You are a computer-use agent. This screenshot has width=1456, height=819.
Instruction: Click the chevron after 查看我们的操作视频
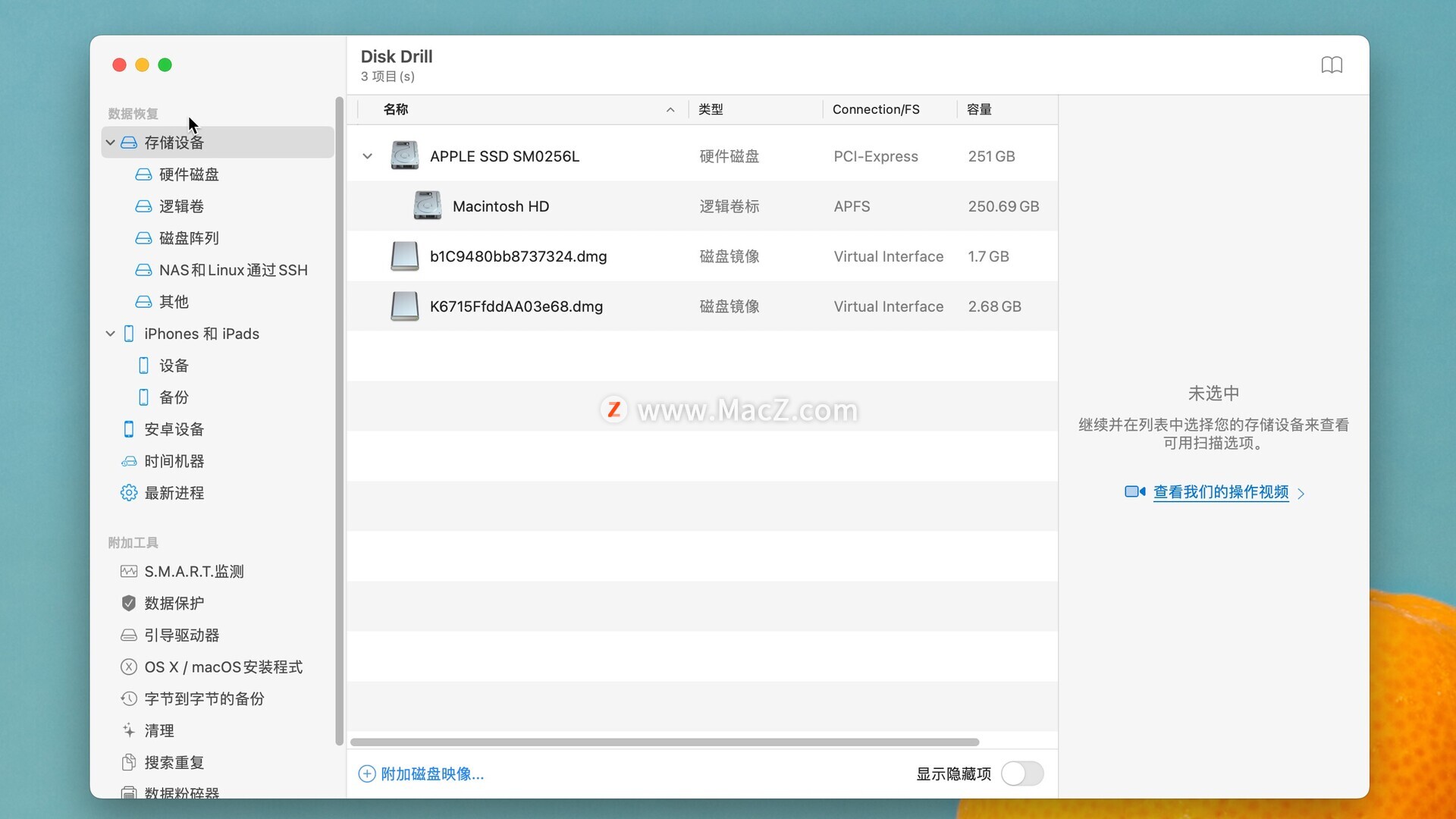click(x=1301, y=494)
